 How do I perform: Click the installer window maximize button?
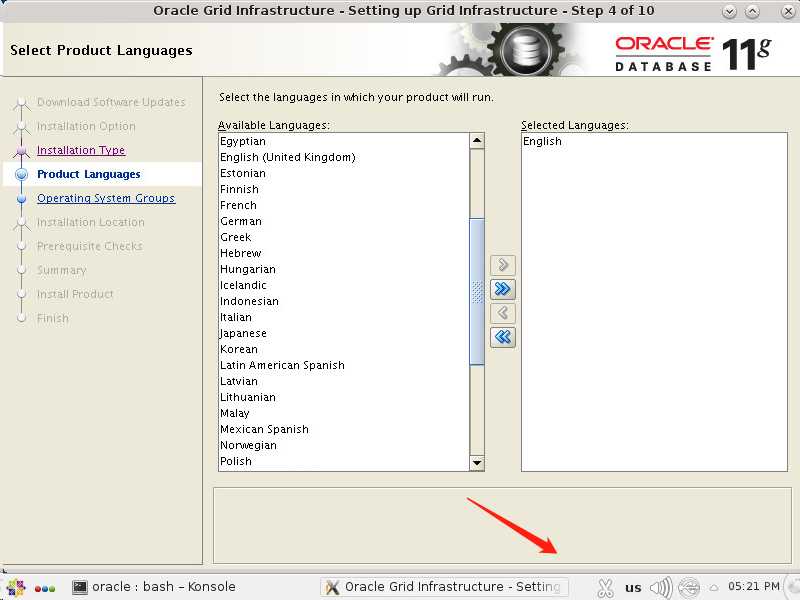(753, 11)
